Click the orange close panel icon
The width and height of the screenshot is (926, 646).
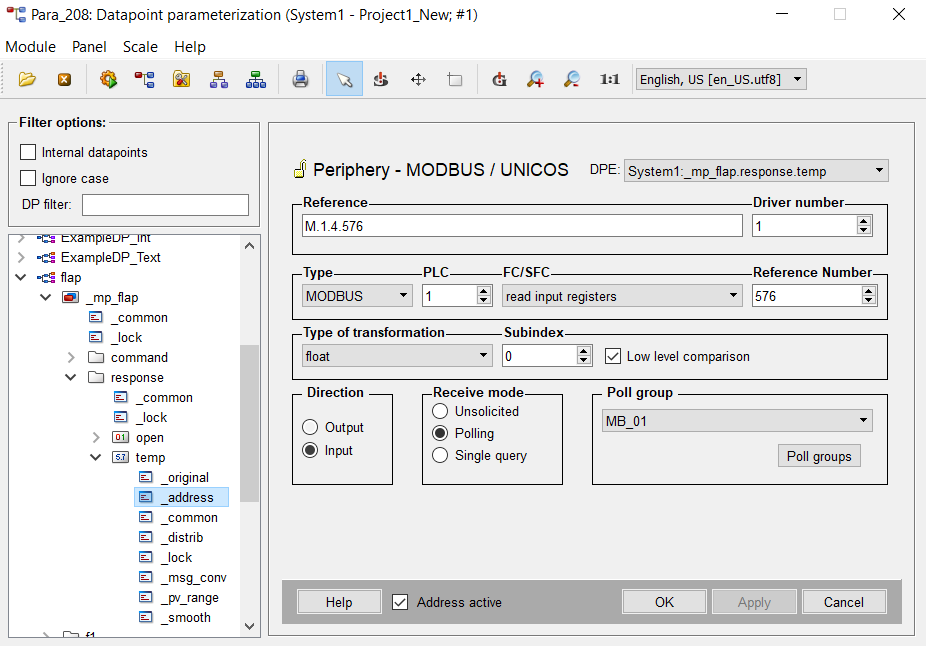[64, 79]
